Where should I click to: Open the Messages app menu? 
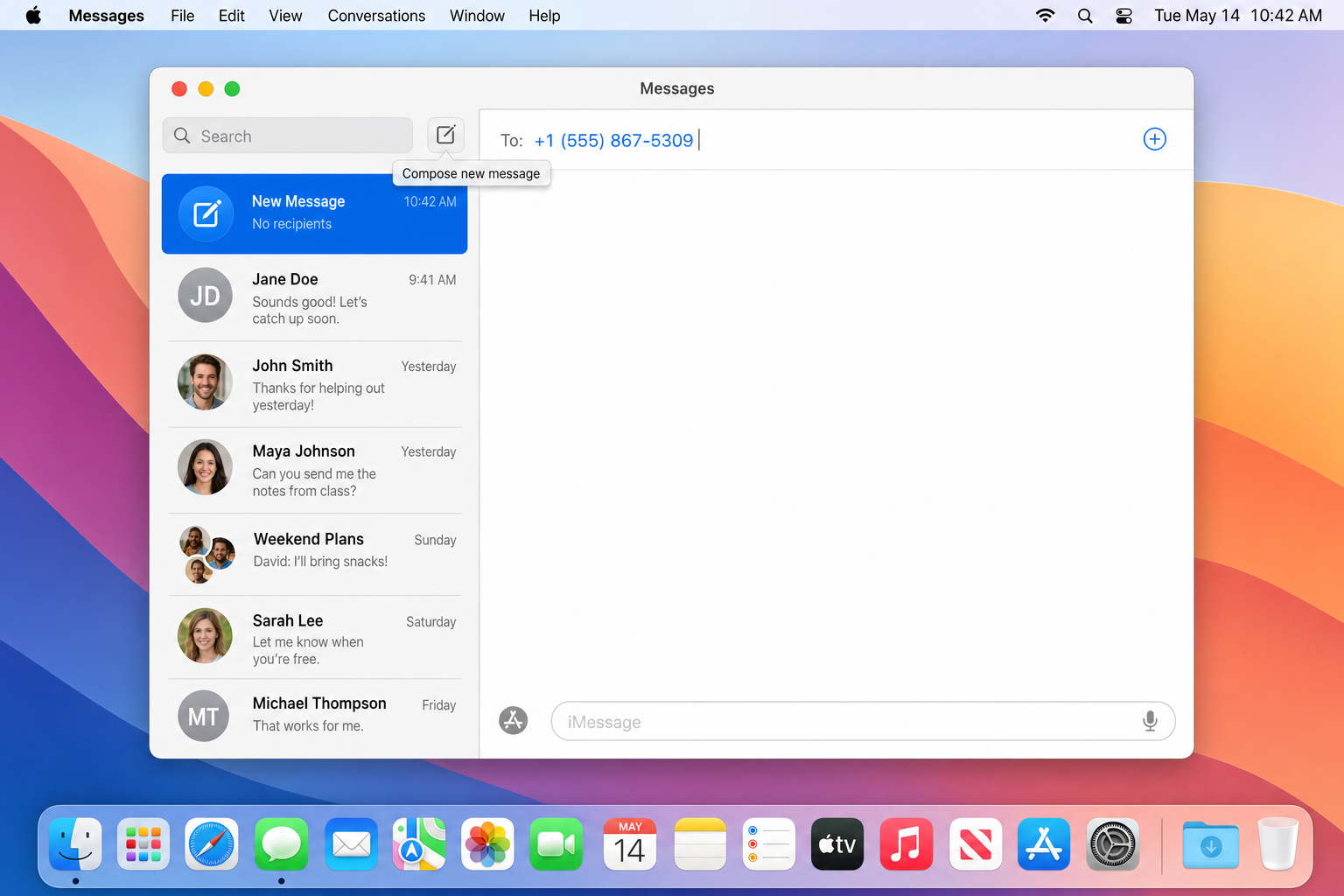click(106, 16)
